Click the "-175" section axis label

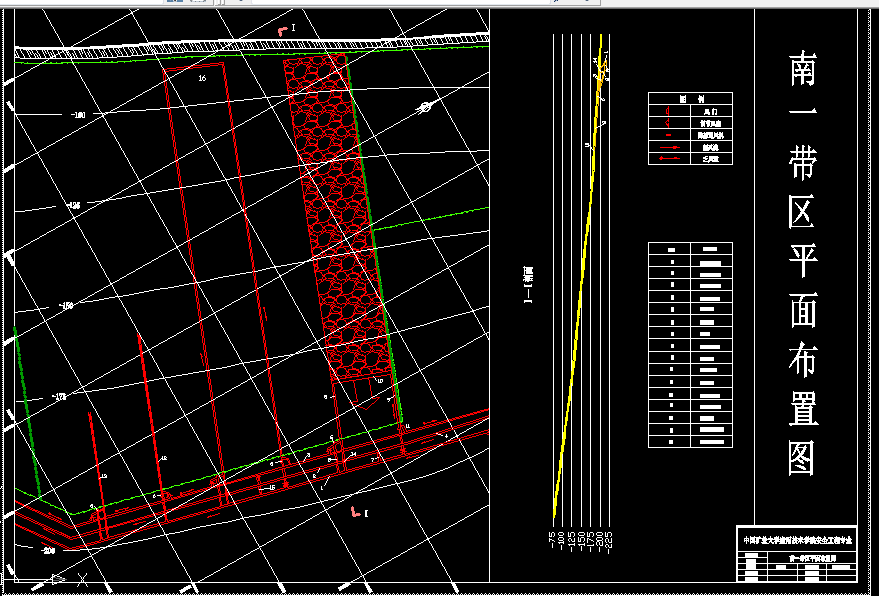tap(590, 542)
